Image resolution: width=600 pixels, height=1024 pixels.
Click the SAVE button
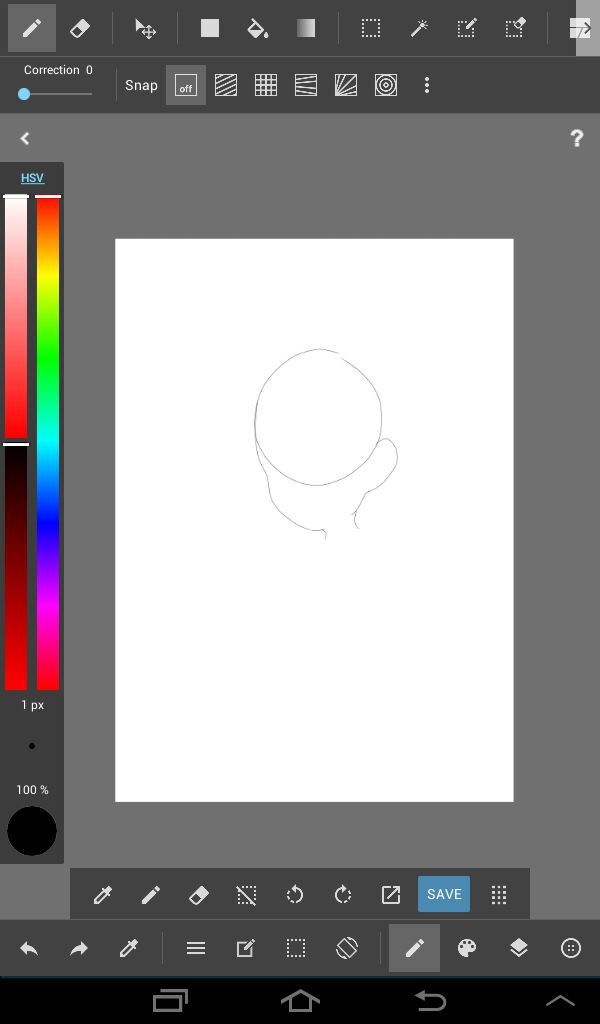click(x=444, y=894)
